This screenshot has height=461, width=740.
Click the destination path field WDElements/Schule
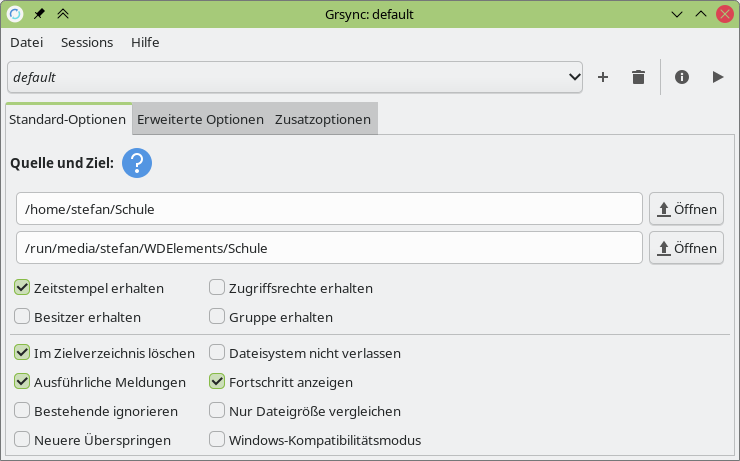pyautogui.click(x=329, y=248)
